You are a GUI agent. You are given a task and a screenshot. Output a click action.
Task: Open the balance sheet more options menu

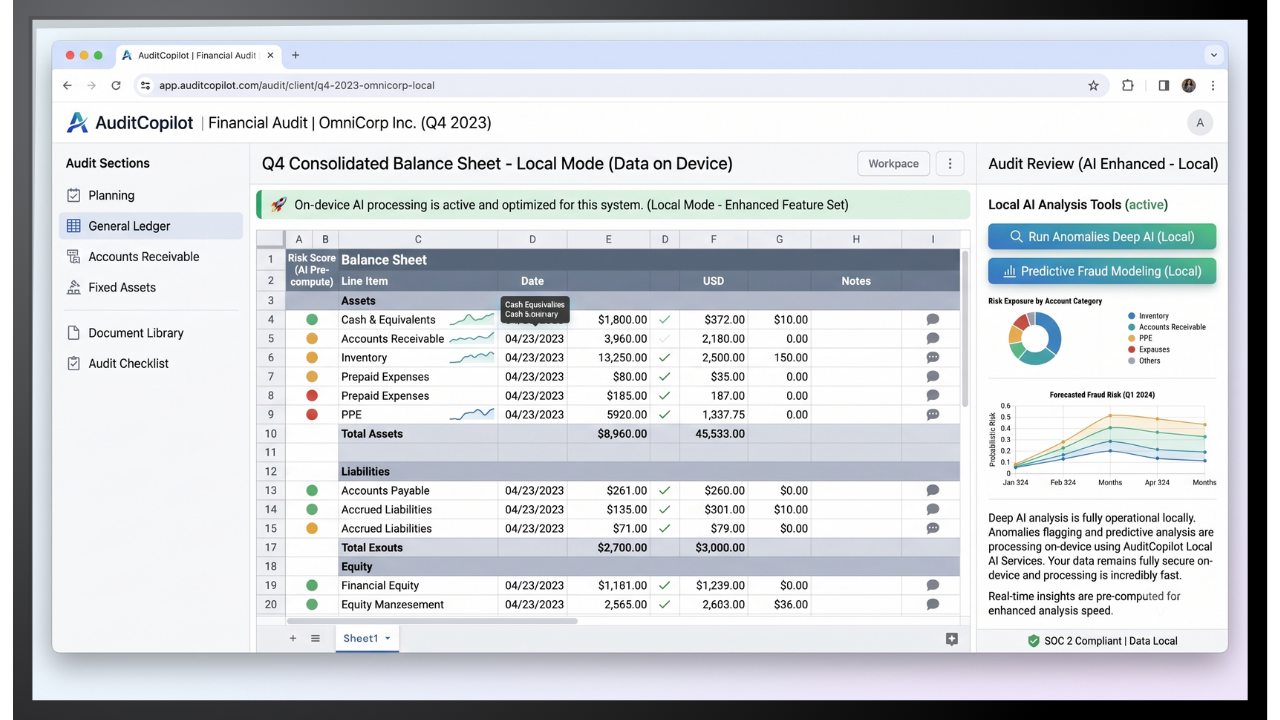click(x=950, y=164)
